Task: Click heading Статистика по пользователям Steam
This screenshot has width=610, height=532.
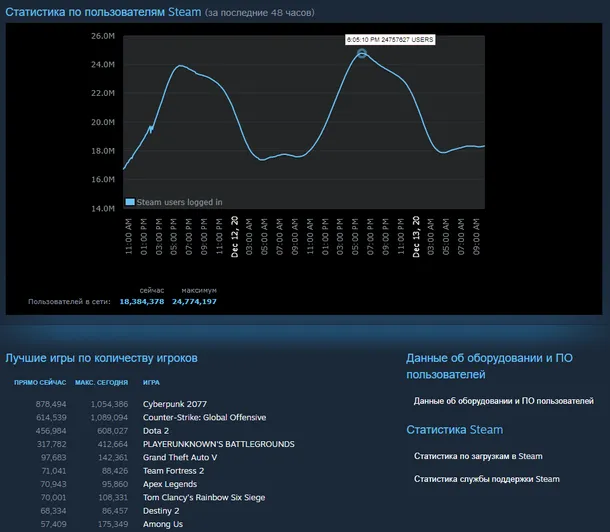Action: tap(103, 12)
